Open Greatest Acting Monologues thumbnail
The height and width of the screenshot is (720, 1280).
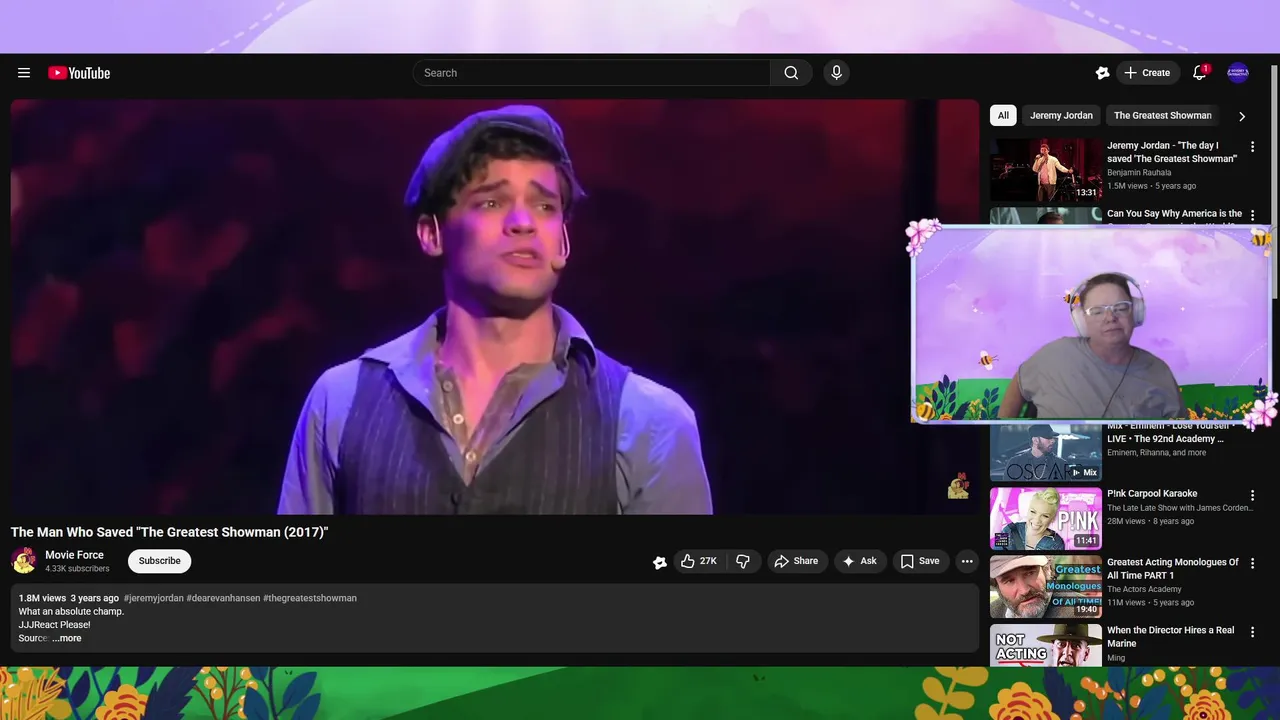click(1046, 587)
